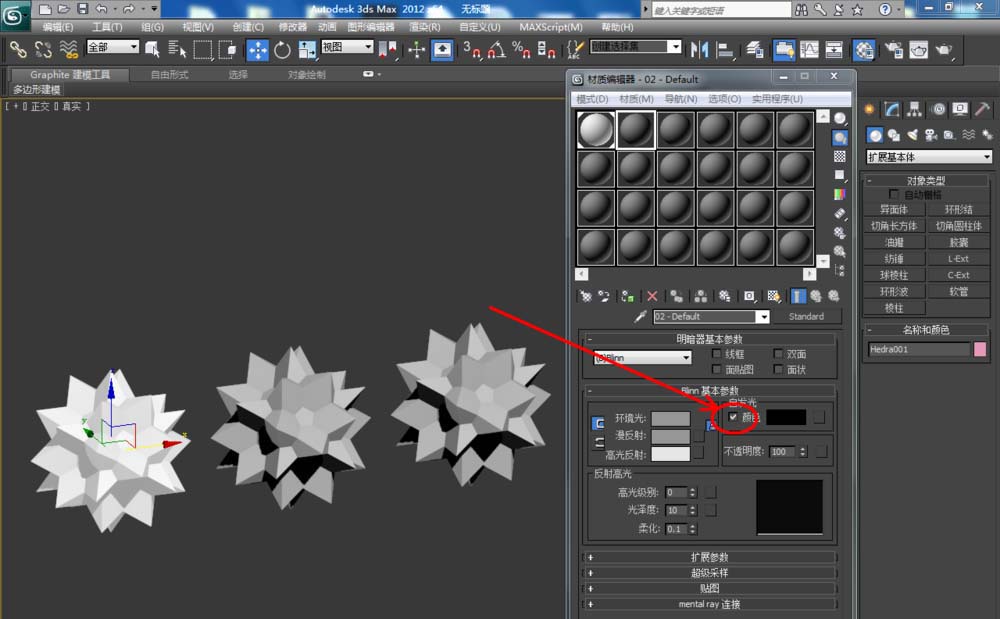This screenshot has height=619, width=1000.
Task: Choose the rectangular selection region icon
Action: [x=203, y=49]
